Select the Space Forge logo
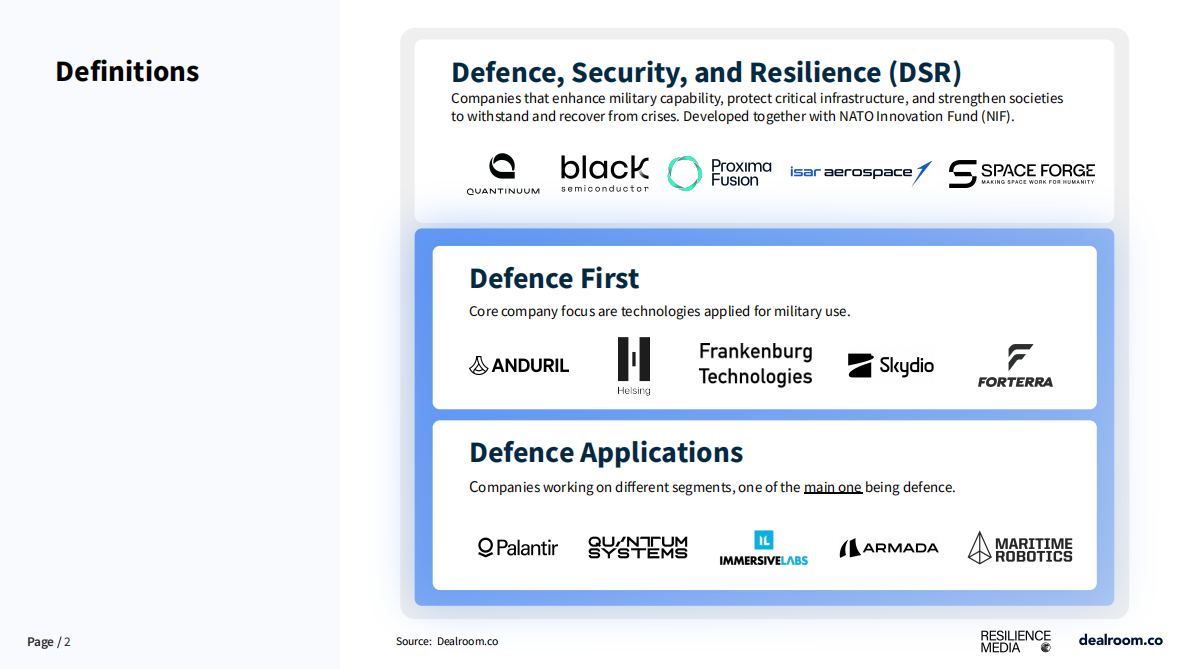The width and height of the screenshot is (1190, 669). tap(1021, 173)
